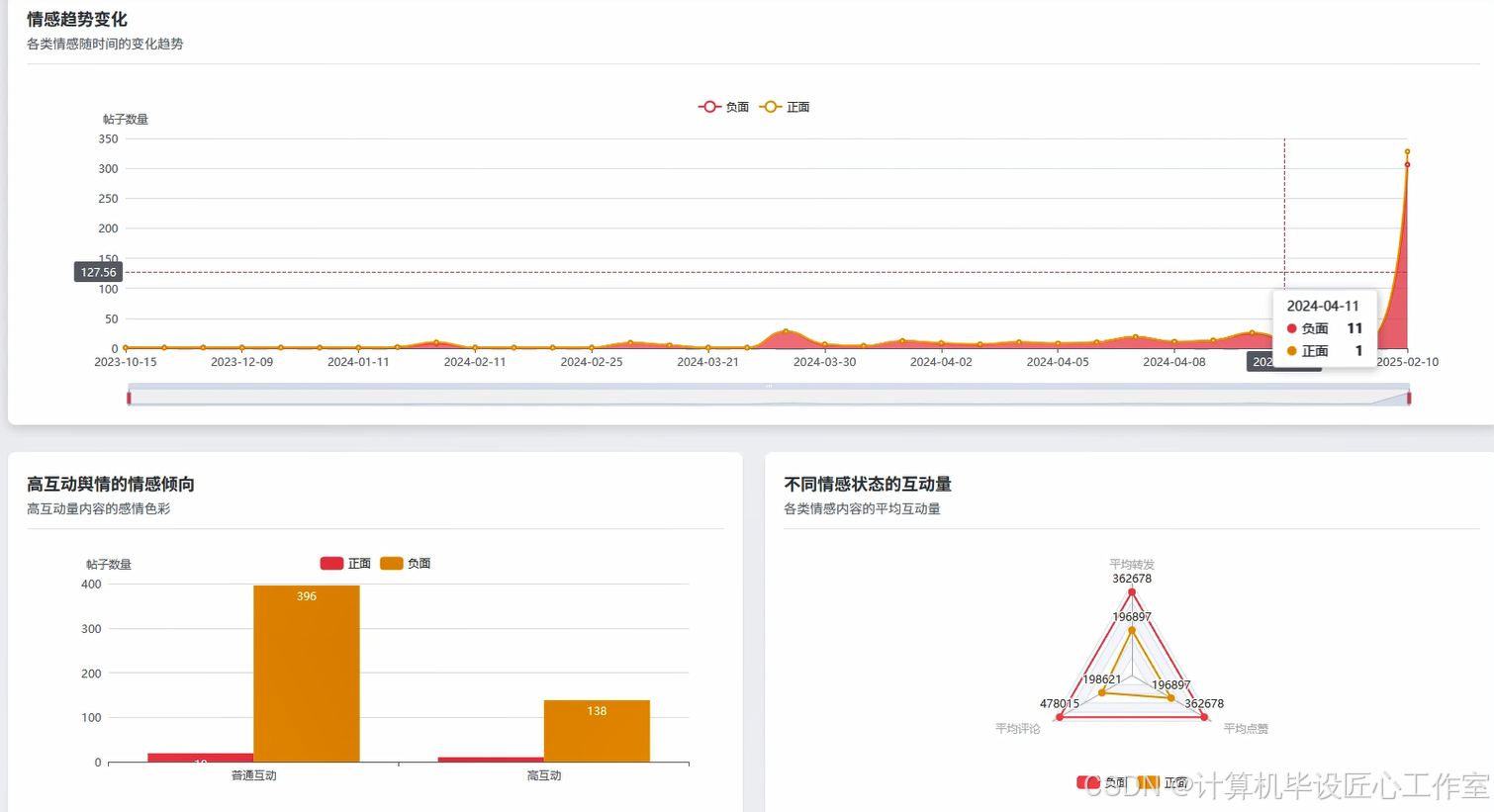
Task: Click the 平均转发 radar axis label
Action: [x=1132, y=565]
